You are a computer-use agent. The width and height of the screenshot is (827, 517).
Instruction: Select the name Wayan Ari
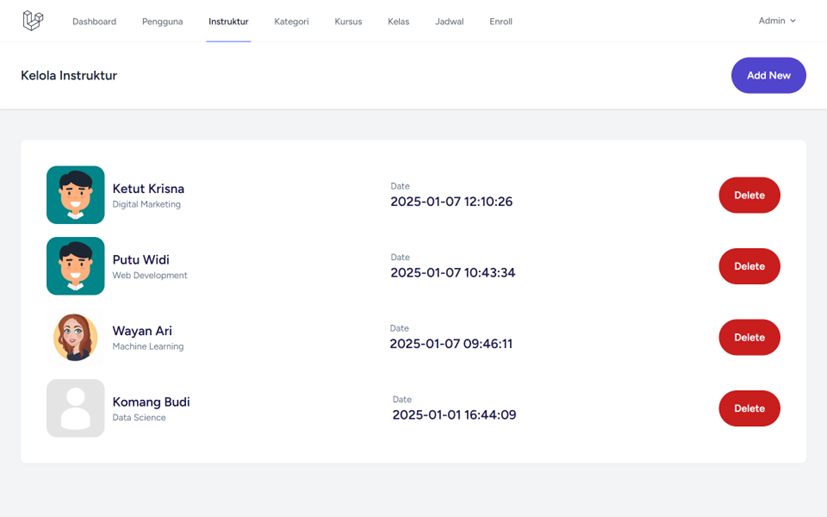coord(142,331)
